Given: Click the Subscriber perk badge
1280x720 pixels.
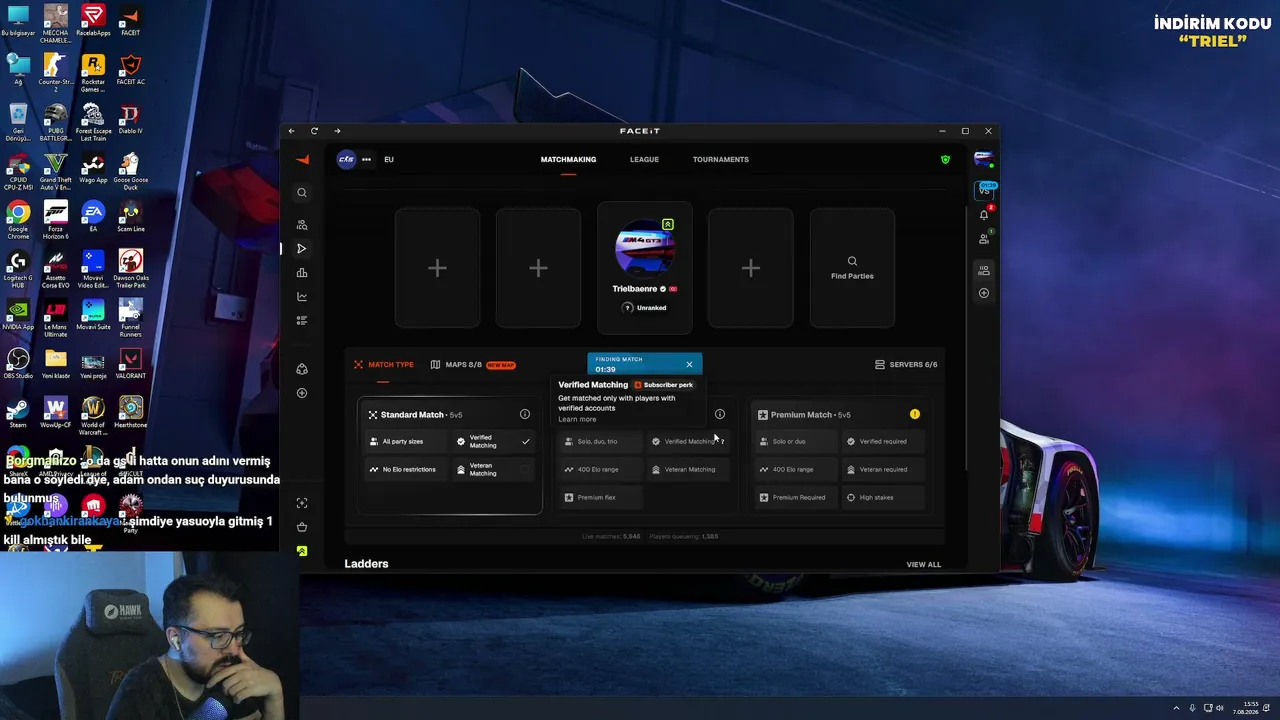Looking at the screenshot, I should pyautogui.click(x=663, y=385).
